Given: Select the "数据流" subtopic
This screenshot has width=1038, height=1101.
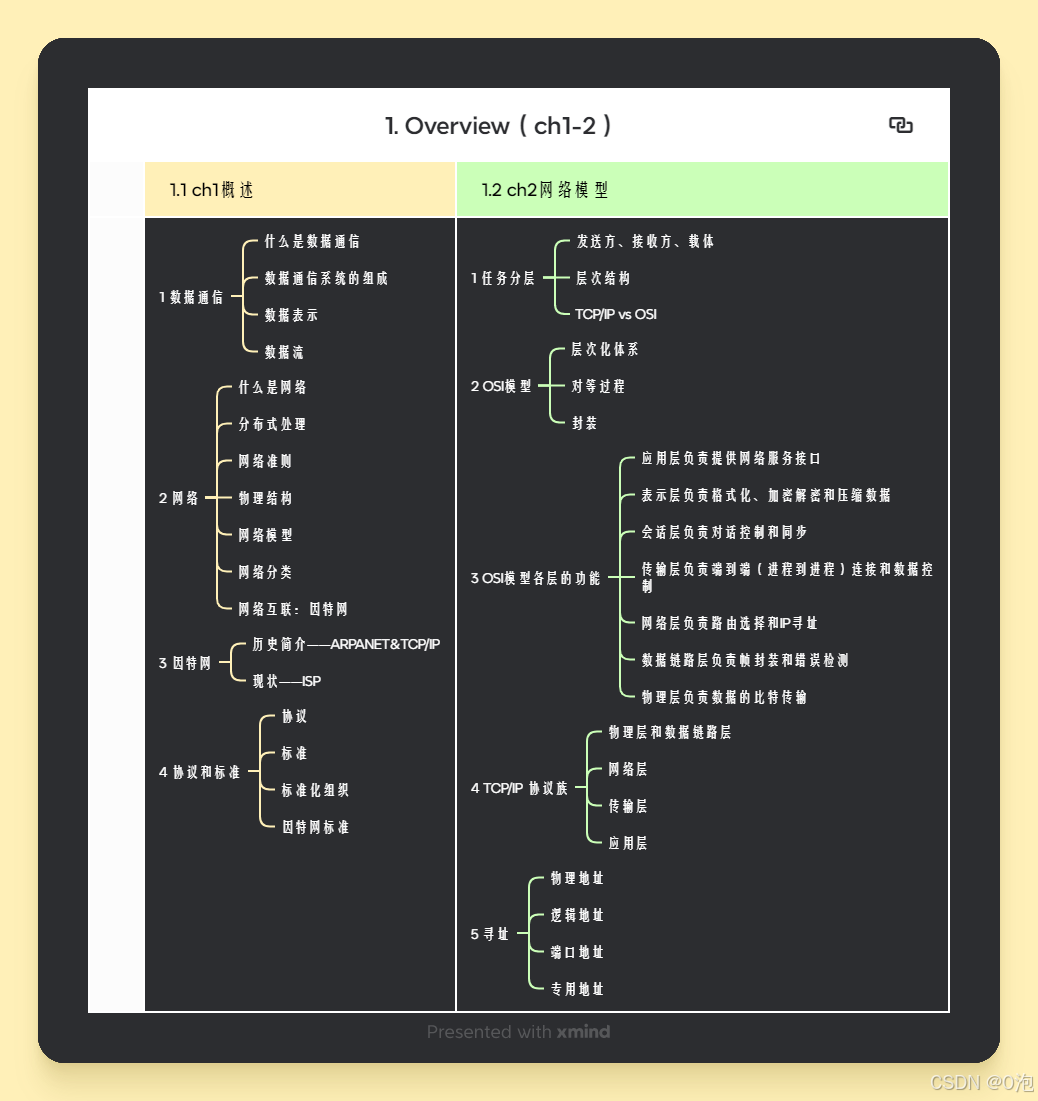Looking at the screenshot, I should click(284, 352).
